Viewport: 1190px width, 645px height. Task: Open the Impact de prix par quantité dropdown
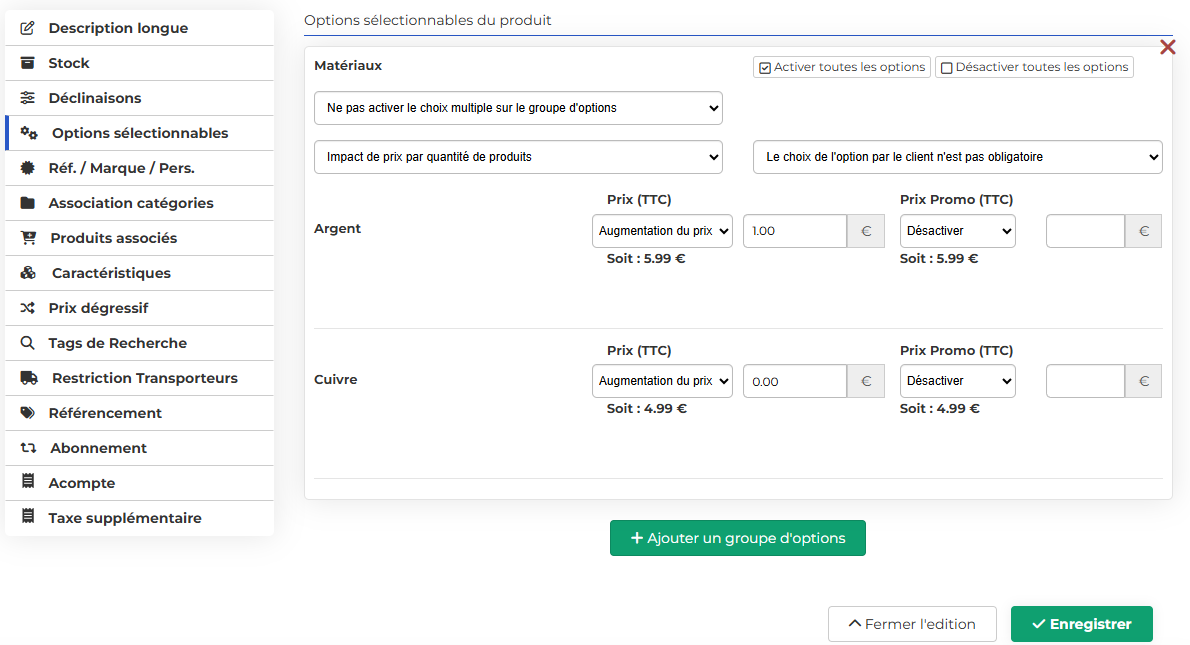click(x=518, y=157)
